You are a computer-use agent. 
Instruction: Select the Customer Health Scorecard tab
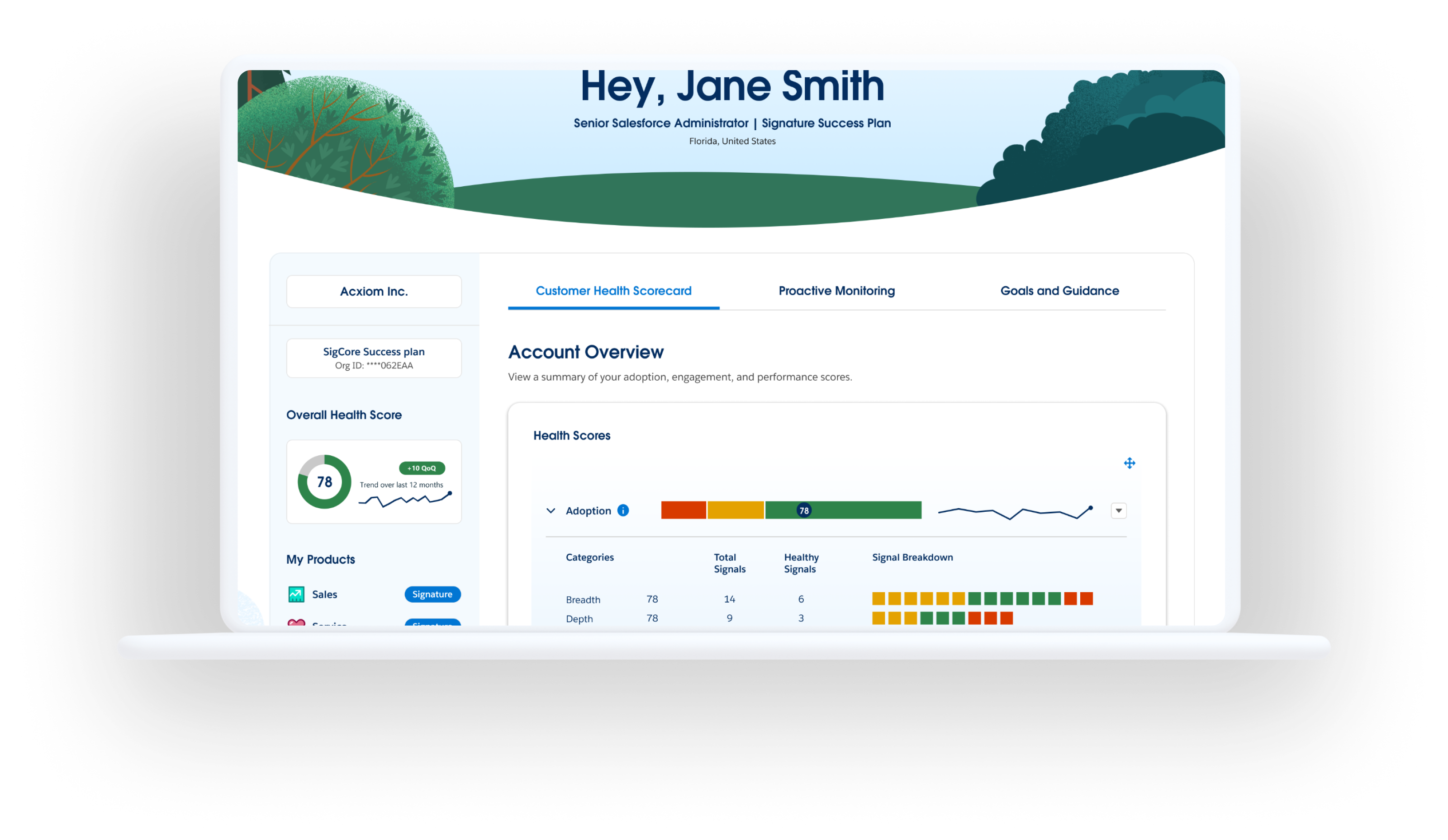613,291
